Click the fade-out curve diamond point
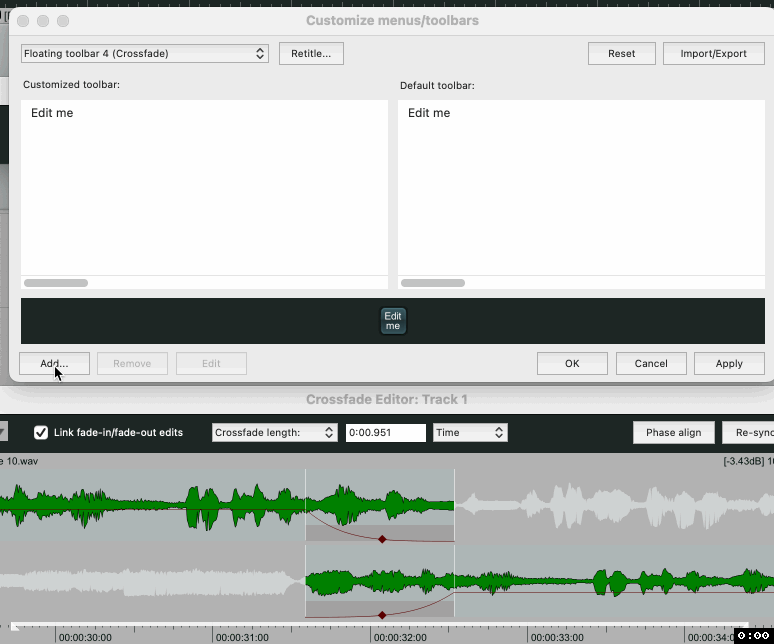Image resolution: width=774 pixels, height=644 pixels. click(382, 539)
